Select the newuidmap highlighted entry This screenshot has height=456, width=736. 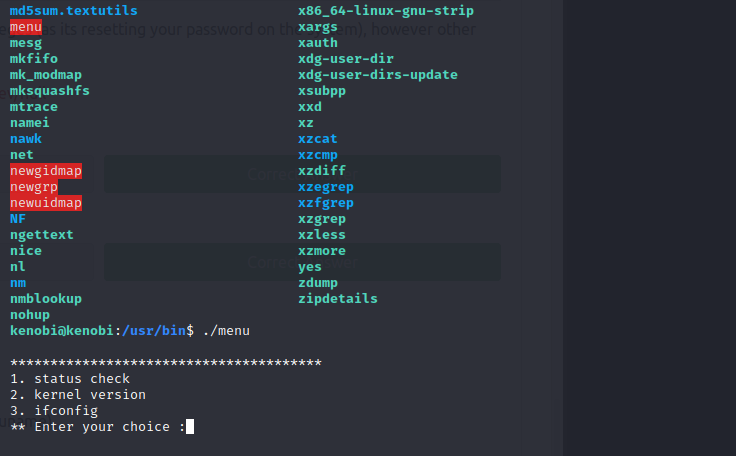(46, 203)
